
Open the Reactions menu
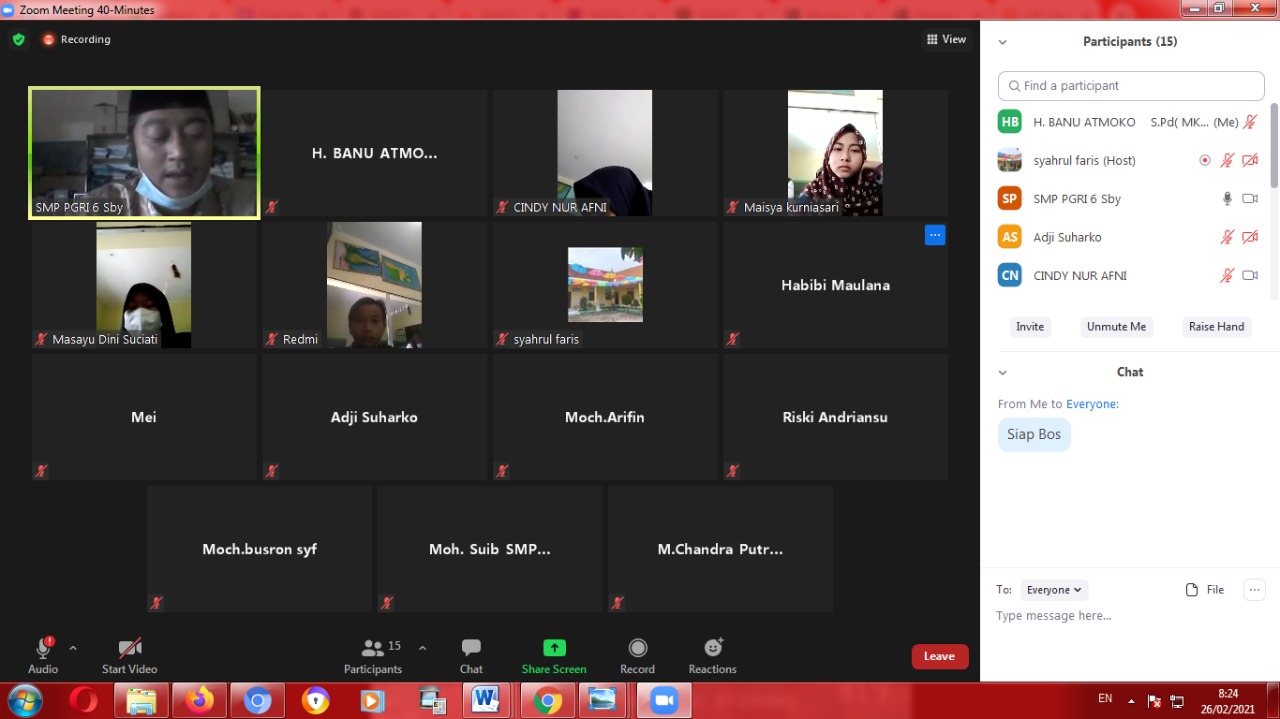pos(712,656)
